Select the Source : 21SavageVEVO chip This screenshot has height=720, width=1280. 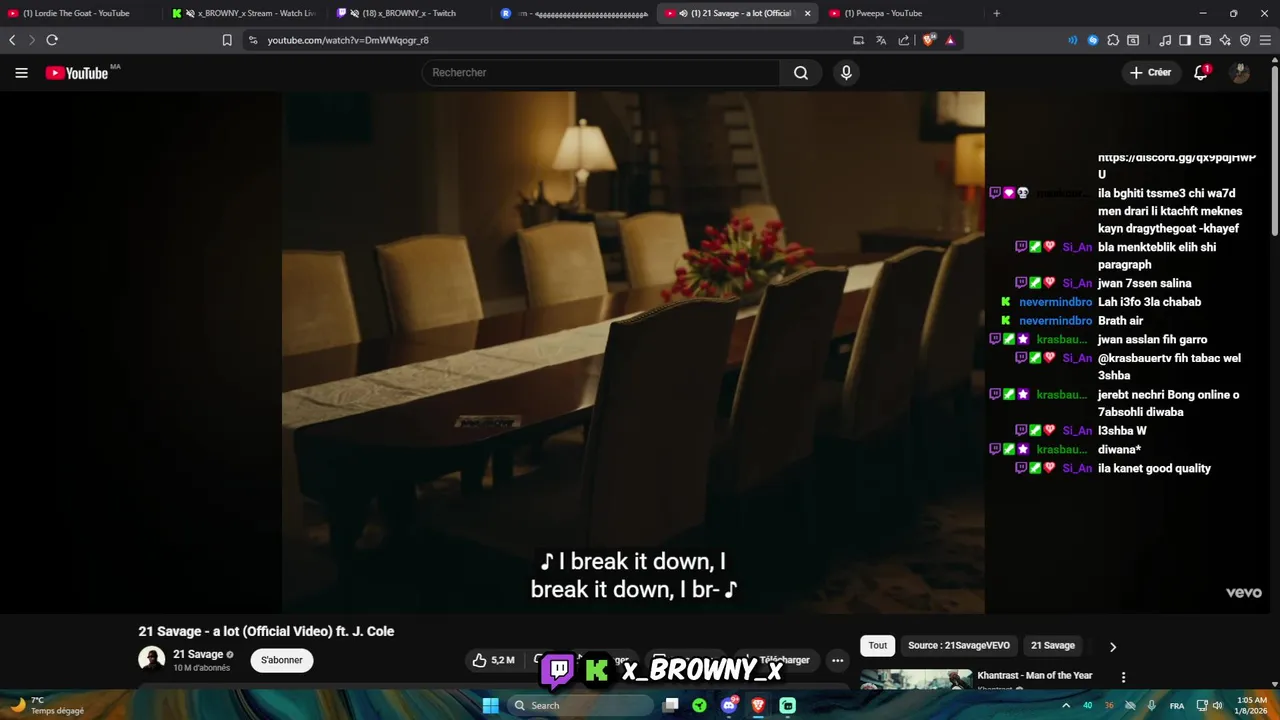[x=958, y=646]
